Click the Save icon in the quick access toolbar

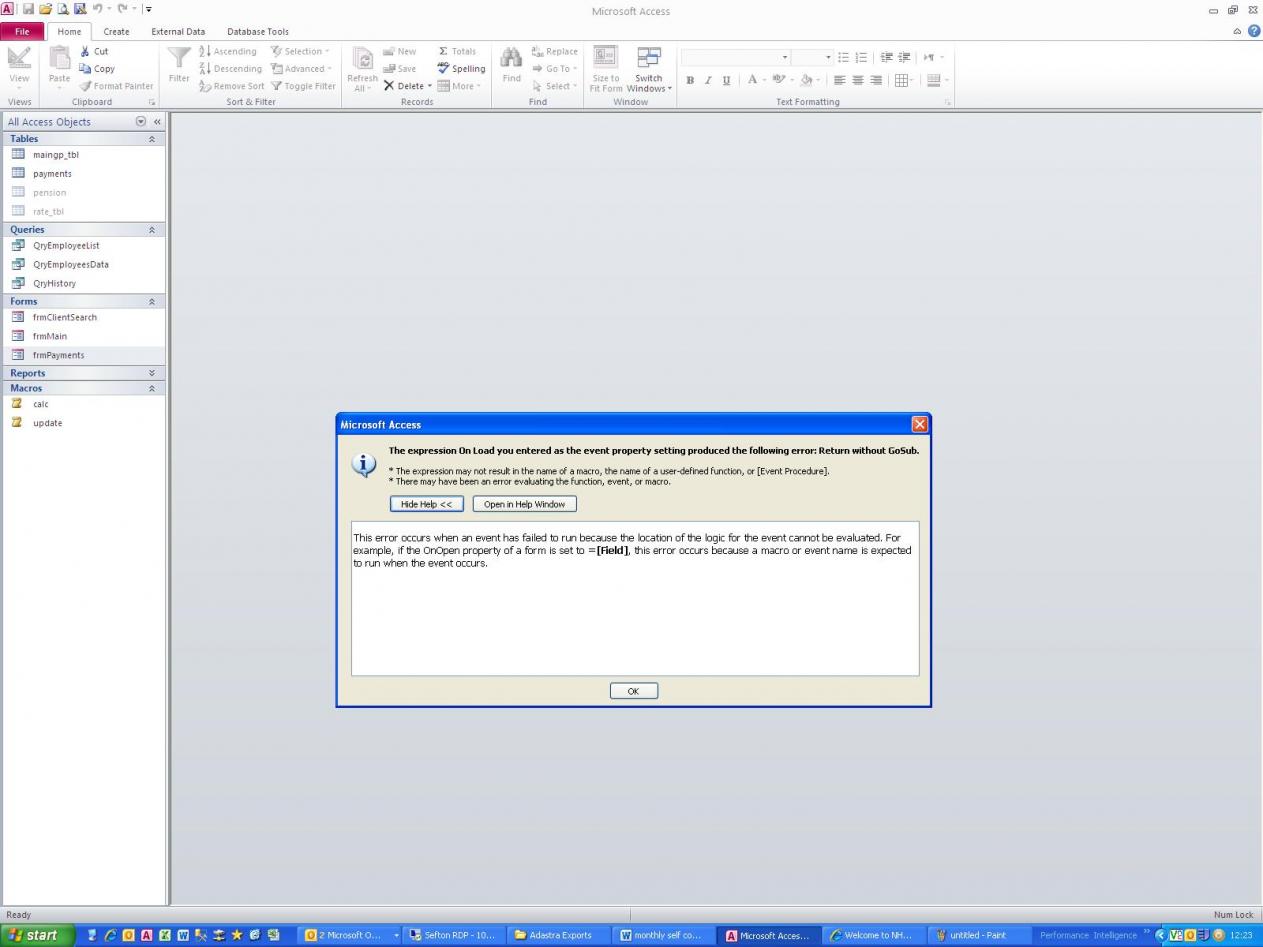pyautogui.click(x=28, y=9)
